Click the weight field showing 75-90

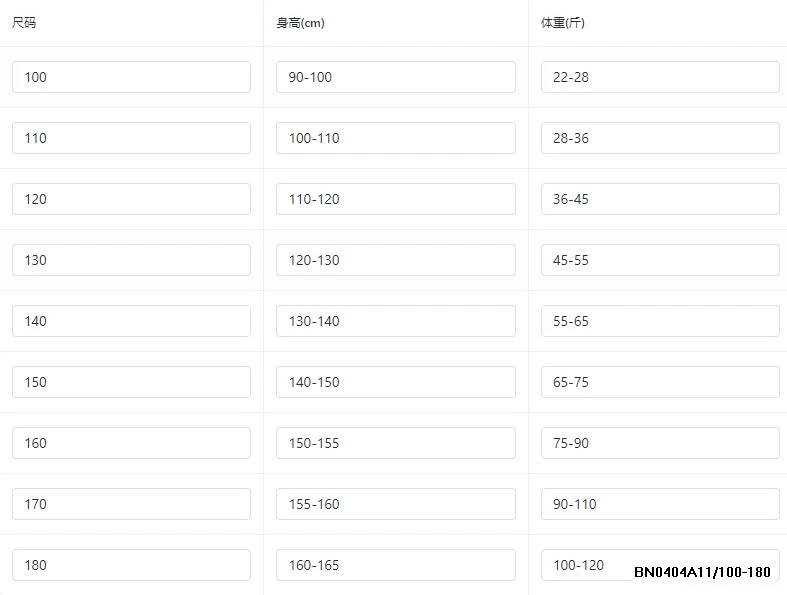[660, 443]
